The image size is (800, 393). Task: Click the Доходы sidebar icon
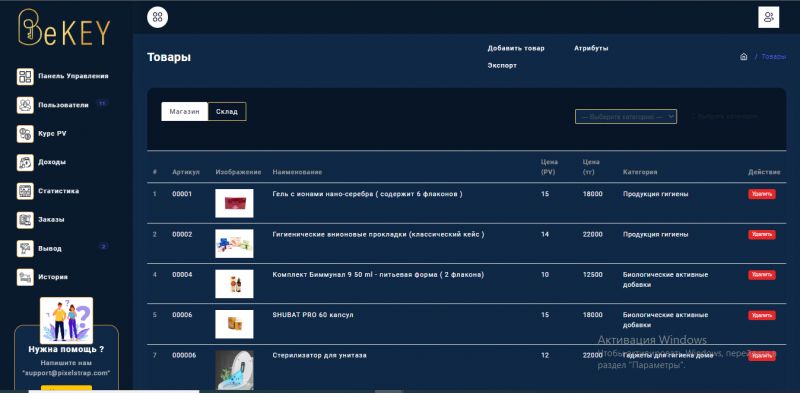[25, 162]
